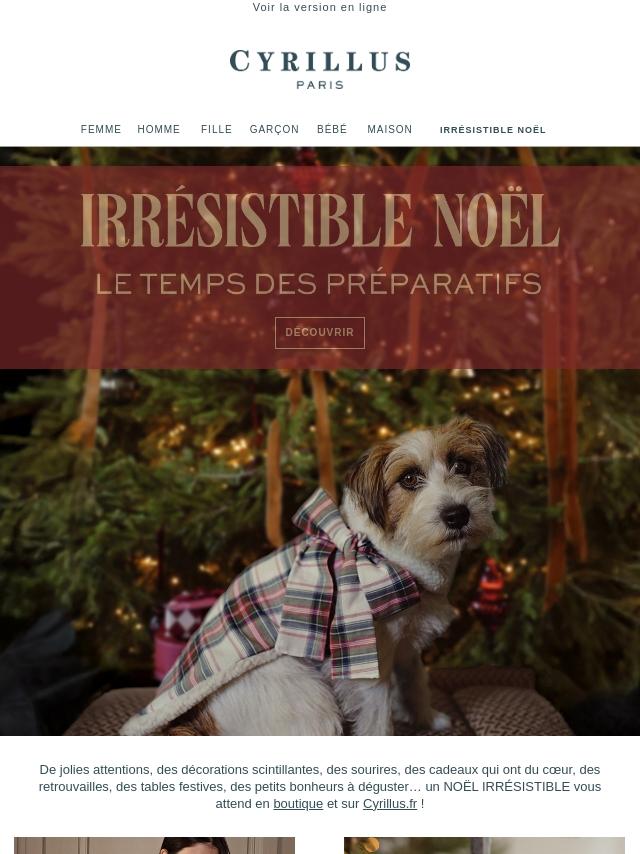640x854 pixels.
Task: Open the bottom-right product image preview
Action: tap(484, 845)
